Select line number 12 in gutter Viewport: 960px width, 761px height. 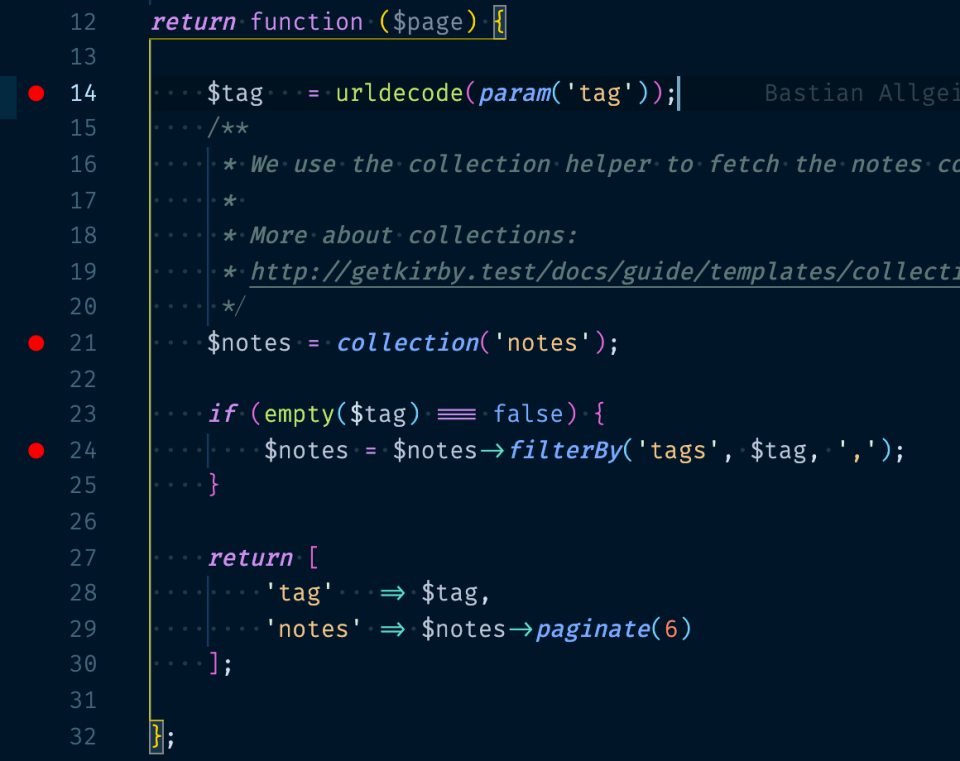(83, 23)
